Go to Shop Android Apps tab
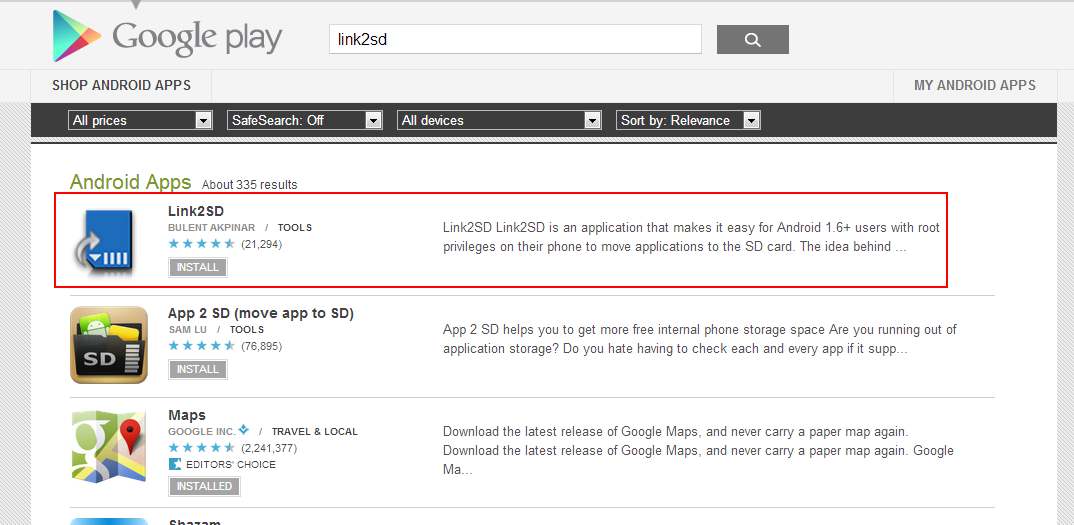 click(x=121, y=86)
